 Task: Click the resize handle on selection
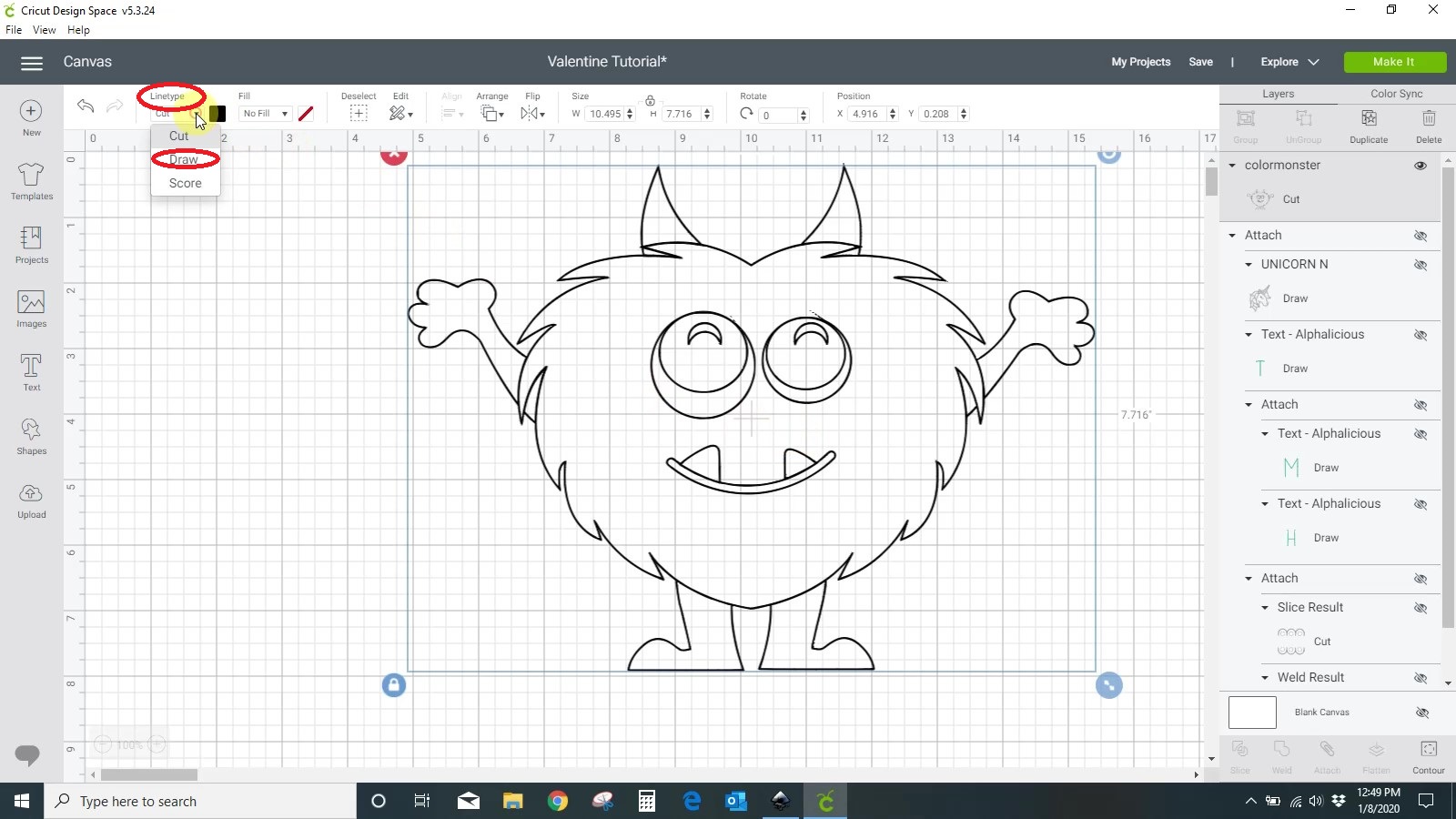(x=1109, y=685)
